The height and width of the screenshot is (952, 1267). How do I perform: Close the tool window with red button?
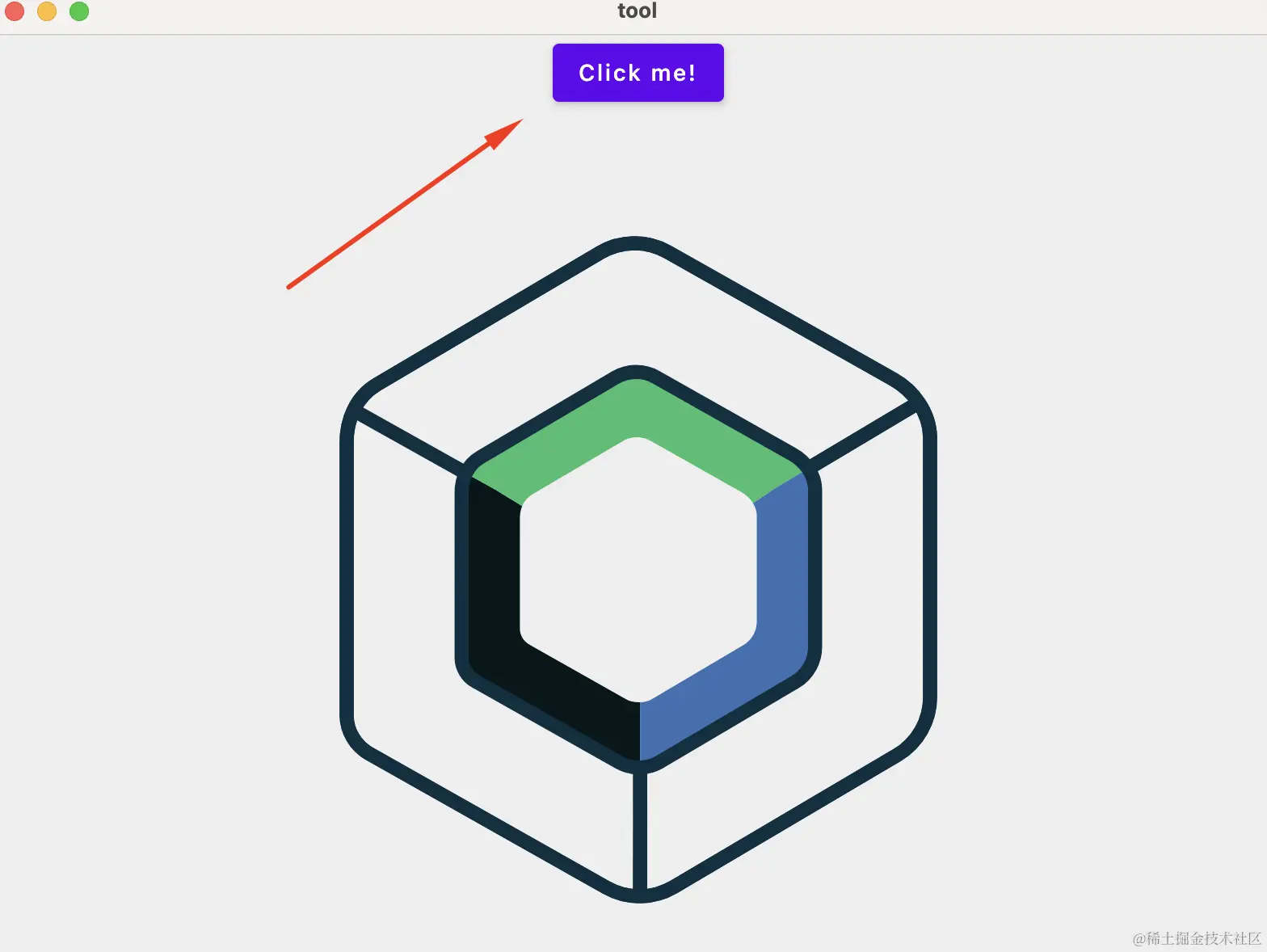click(15, 11)
